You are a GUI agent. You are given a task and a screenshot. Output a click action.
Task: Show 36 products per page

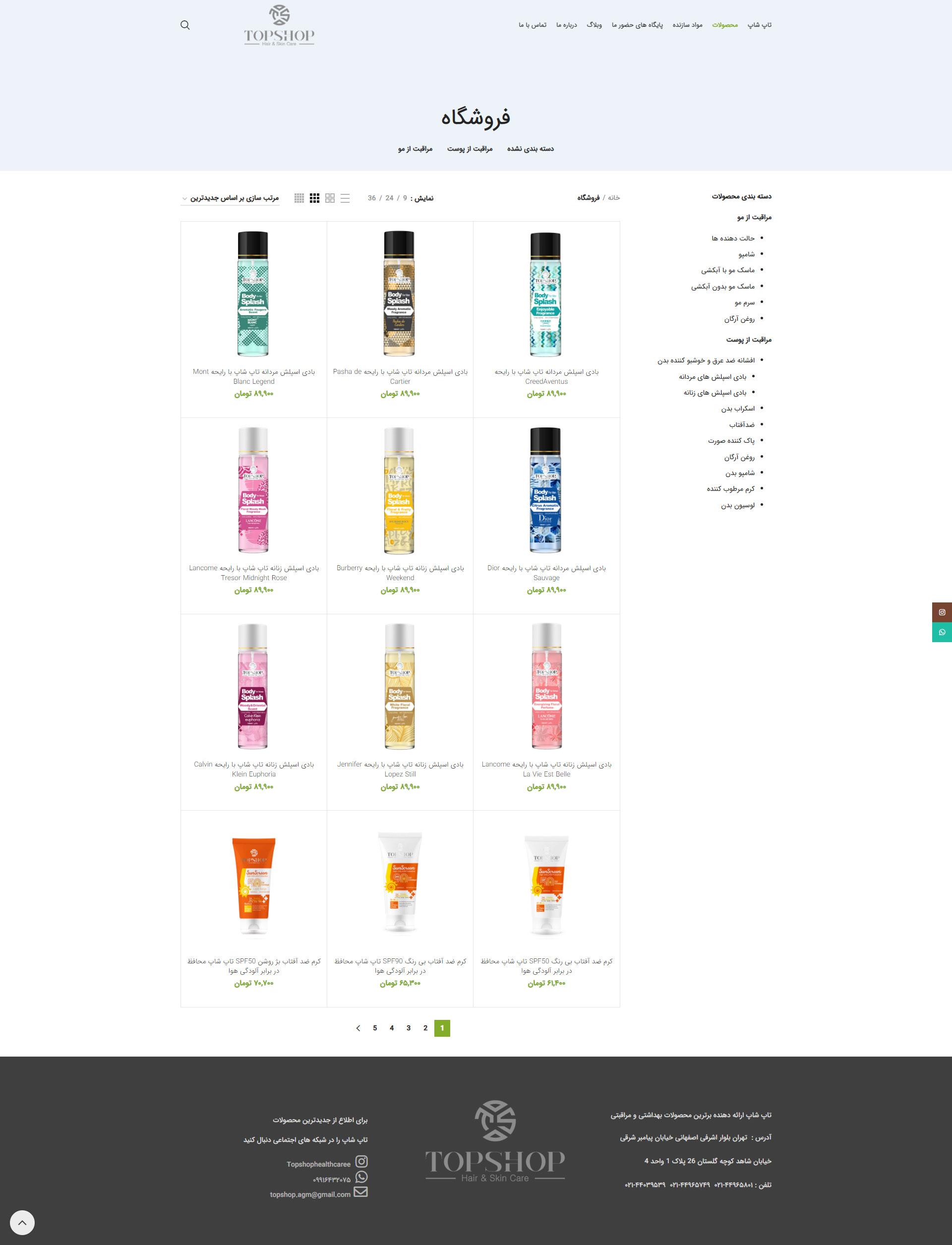372,198
